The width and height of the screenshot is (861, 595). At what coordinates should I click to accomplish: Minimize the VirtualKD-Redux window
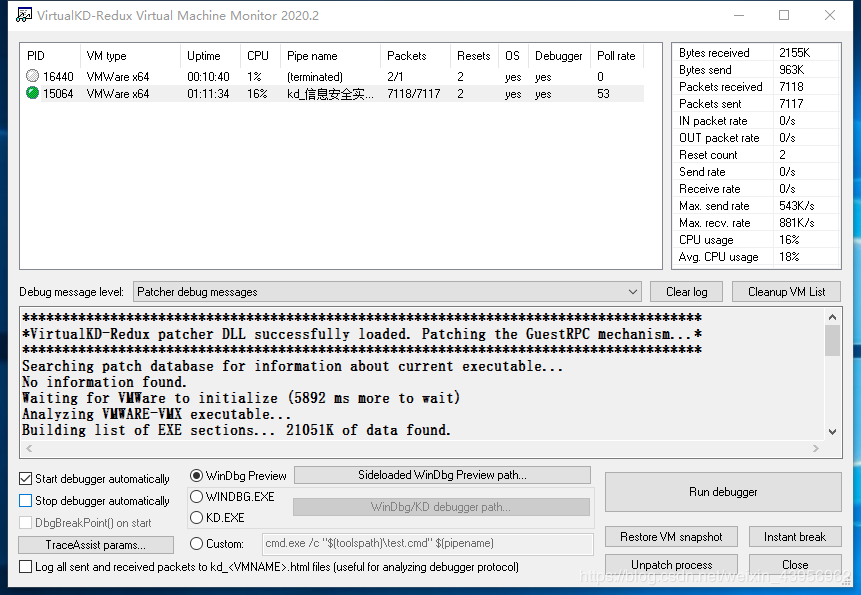[739, 15]
